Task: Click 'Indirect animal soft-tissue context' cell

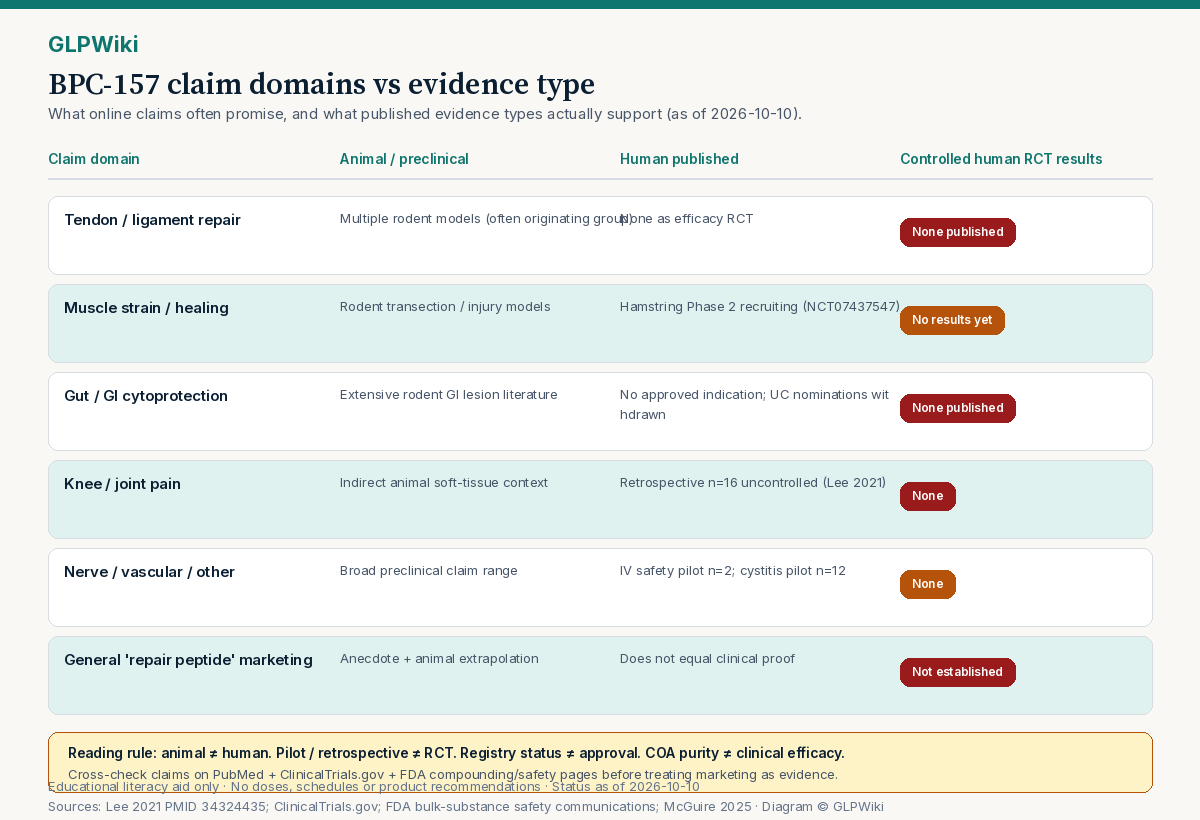Action: pyautogui.click(x=444, y=483)
